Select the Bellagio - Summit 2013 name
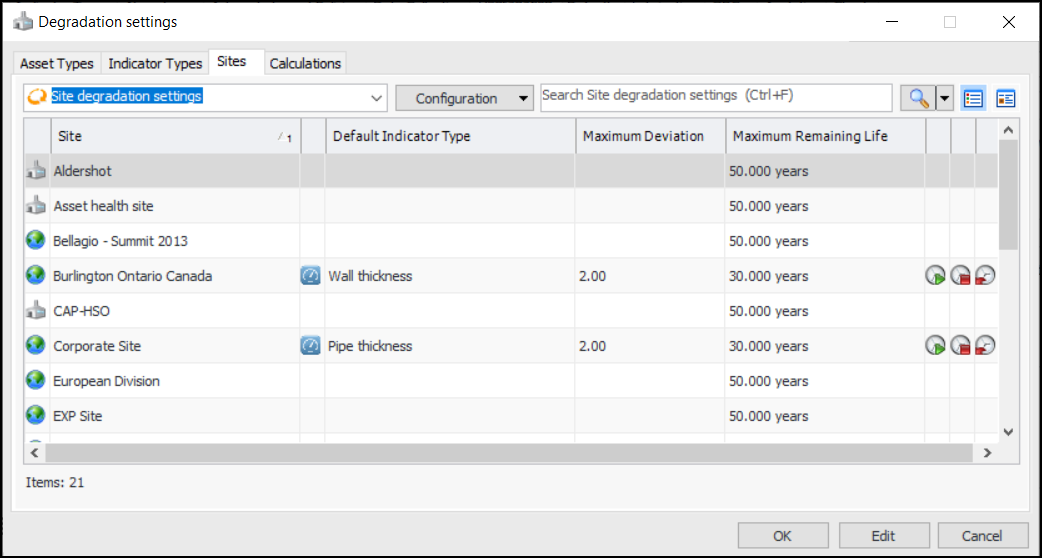Screen dimensions: 1042x558 [120, 241]
